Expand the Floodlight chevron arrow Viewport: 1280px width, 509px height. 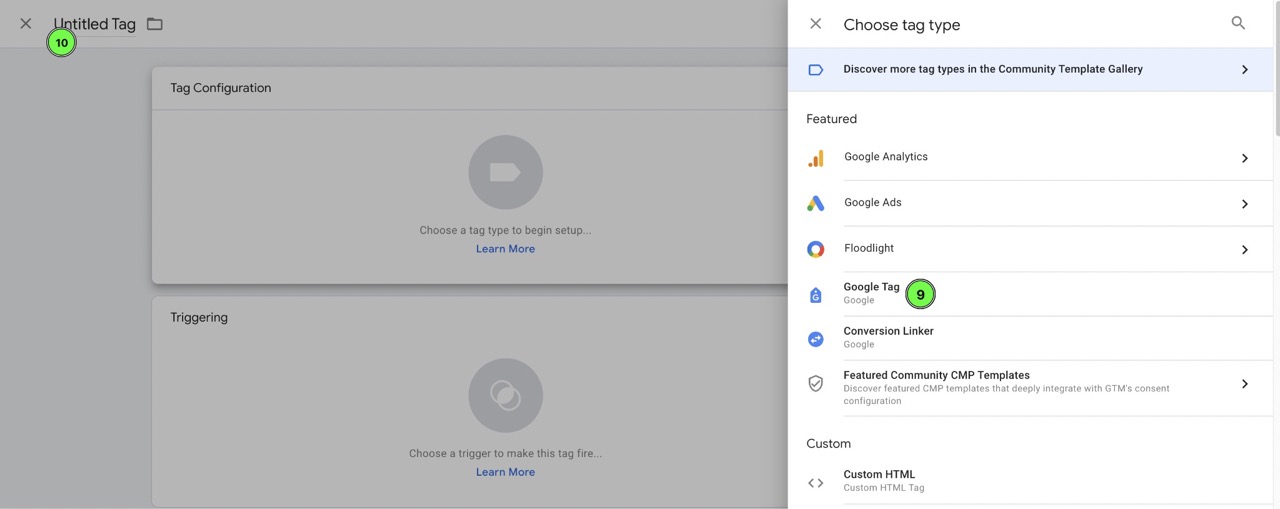tap(1245, 250)
